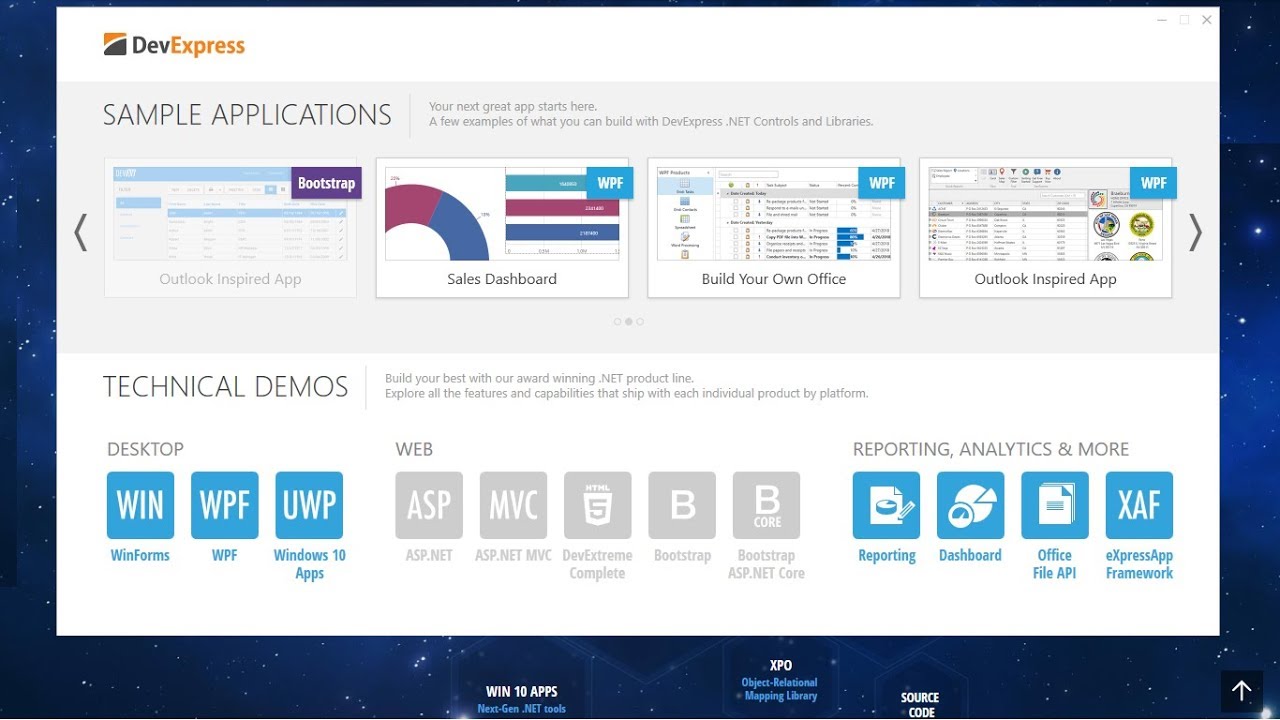Click the TECHNICAL DEMOS heading
The height and width of the screenshot is (720, 1280).
225,387
